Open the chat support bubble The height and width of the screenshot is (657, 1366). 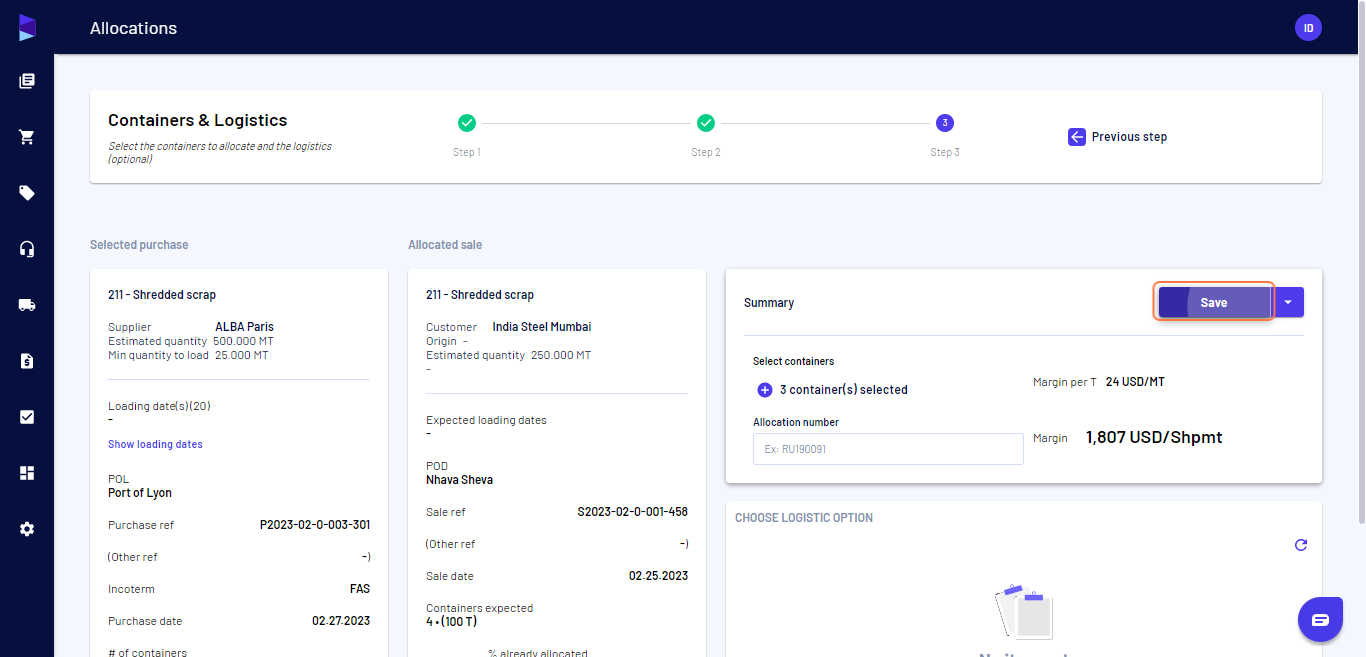coord(1320,620)
